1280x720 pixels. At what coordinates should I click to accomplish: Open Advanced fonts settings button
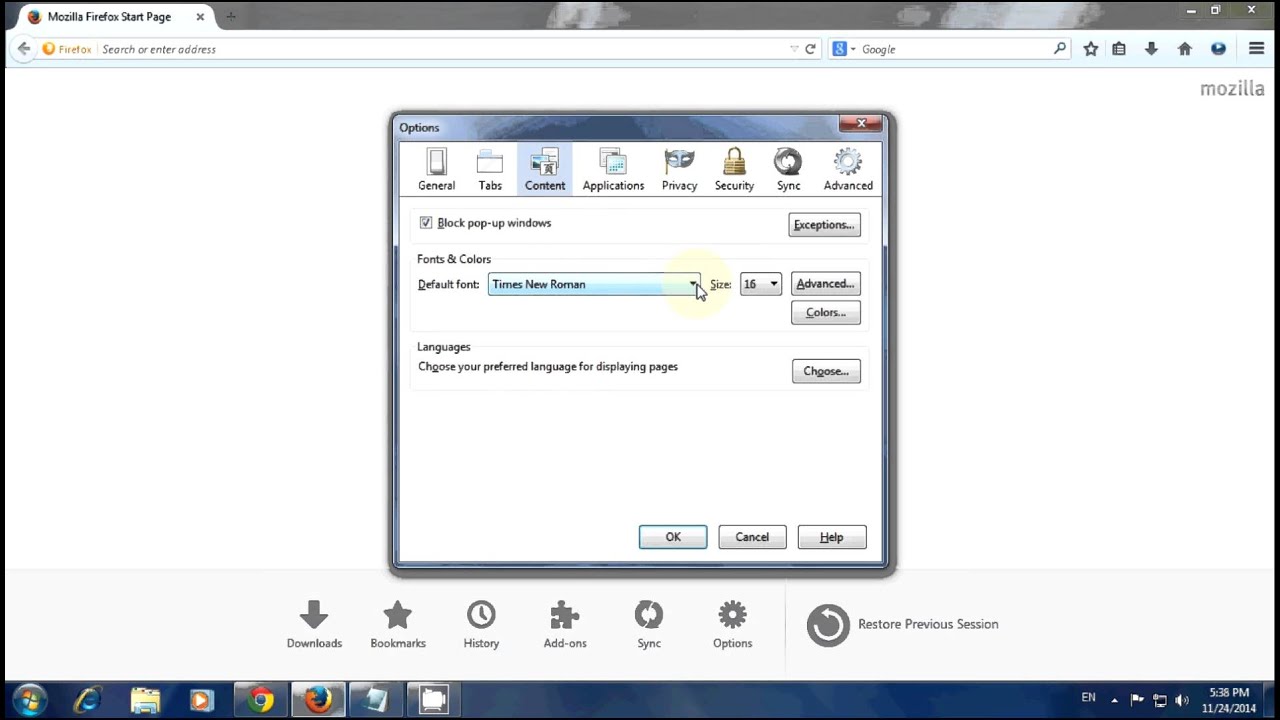tap(825, 284)
